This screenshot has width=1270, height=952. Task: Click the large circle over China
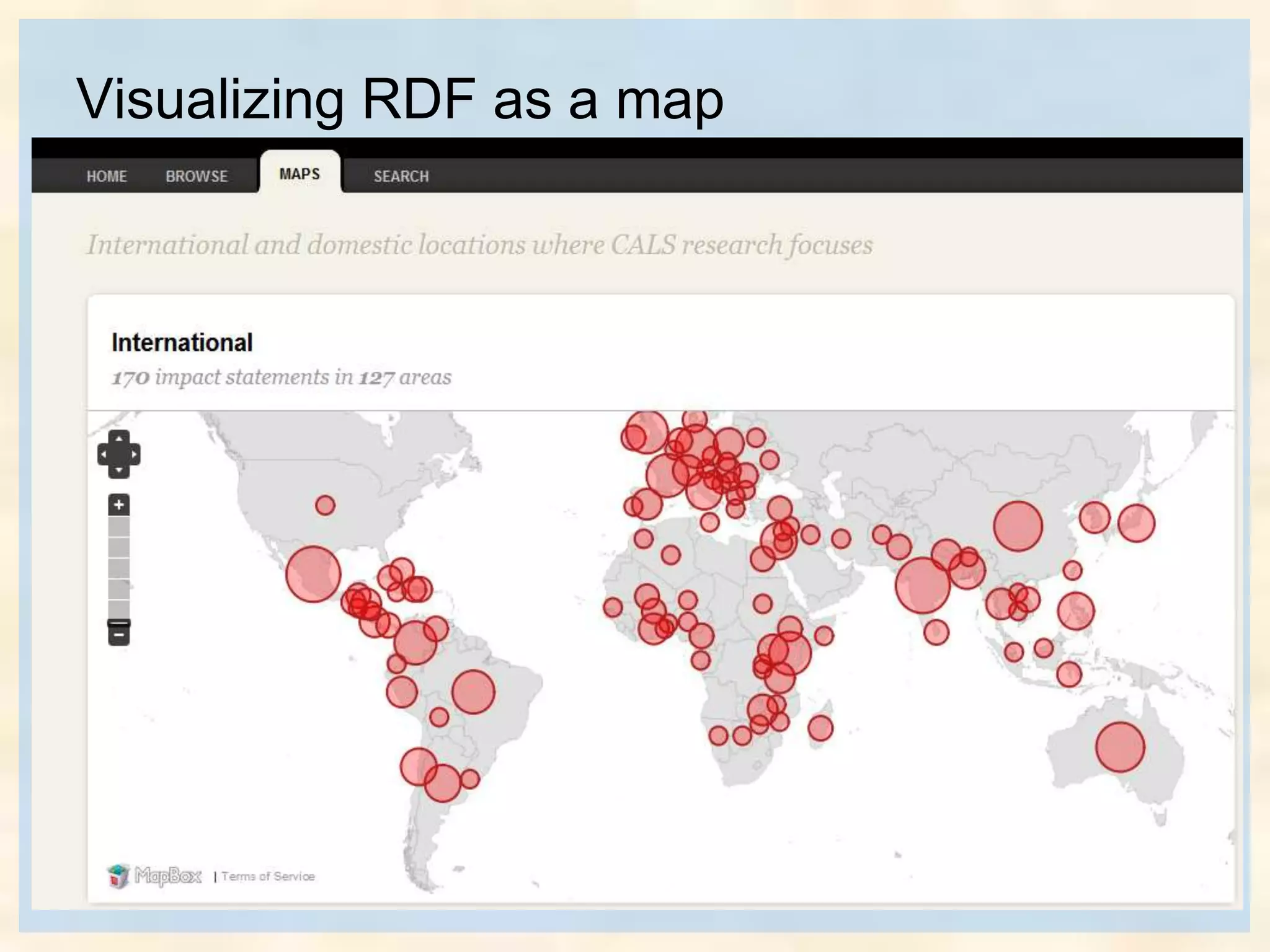click(x=1018, y=526)
